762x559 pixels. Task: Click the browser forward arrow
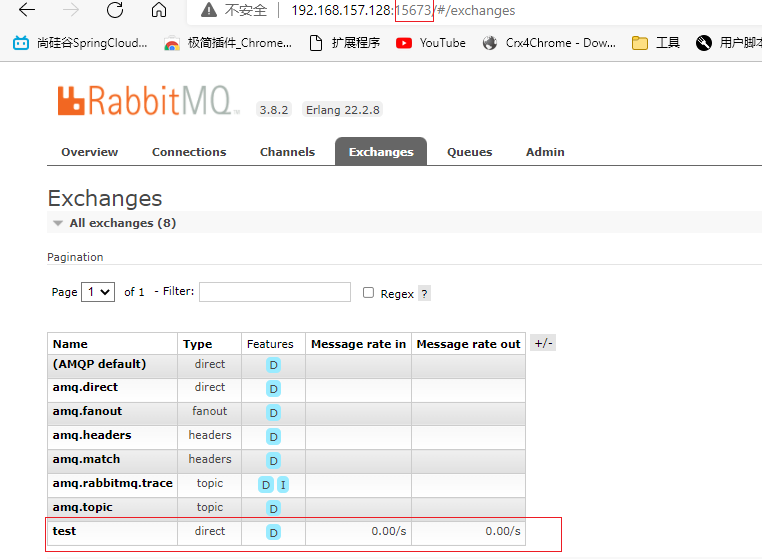(71, 10)
